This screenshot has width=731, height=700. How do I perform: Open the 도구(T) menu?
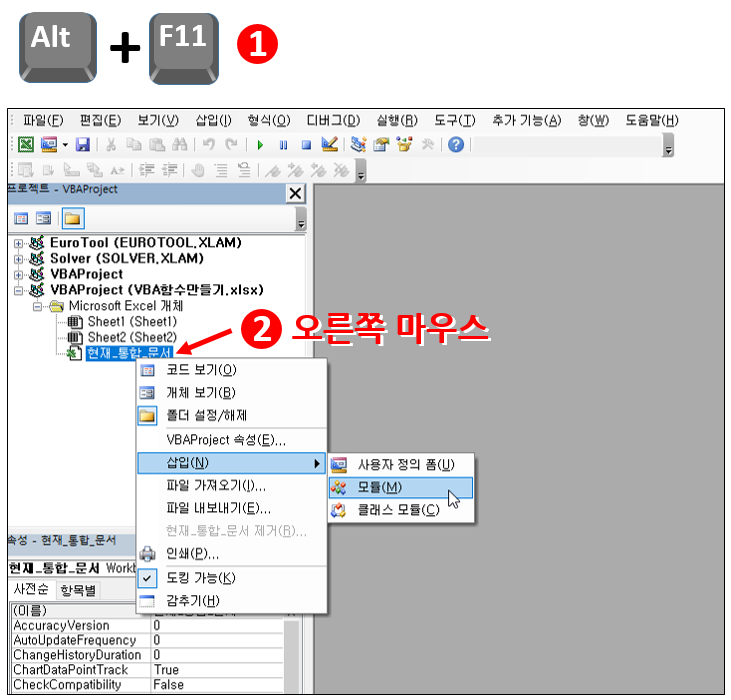click(455, 121)
